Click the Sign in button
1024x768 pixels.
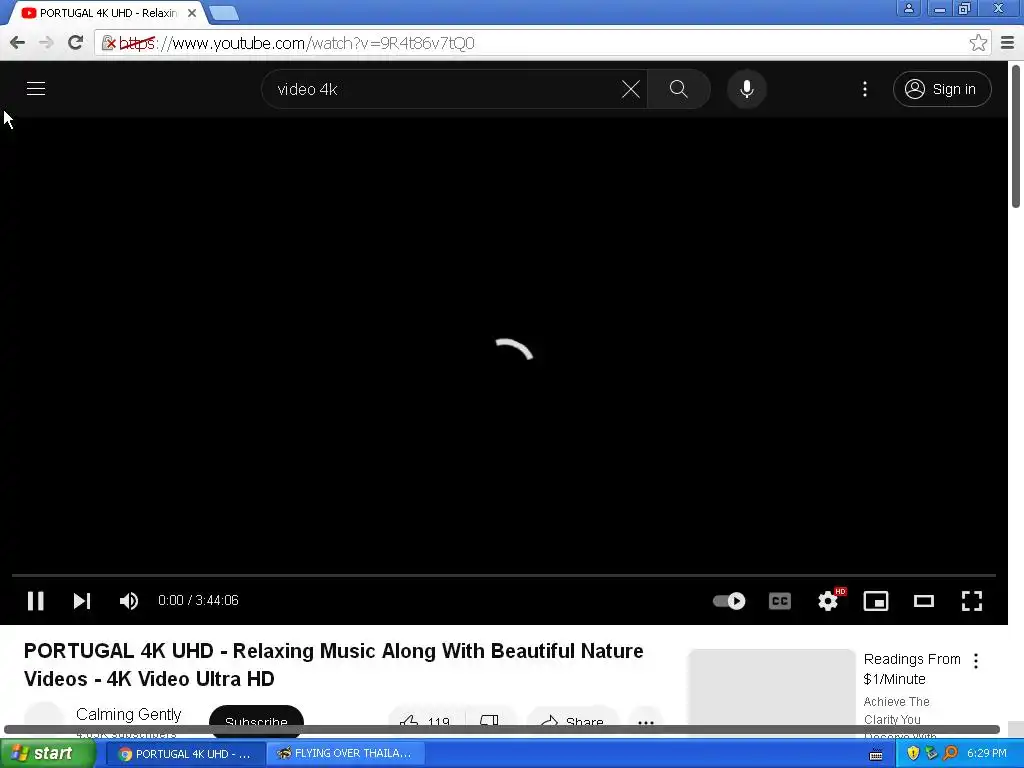pos(942,89)
